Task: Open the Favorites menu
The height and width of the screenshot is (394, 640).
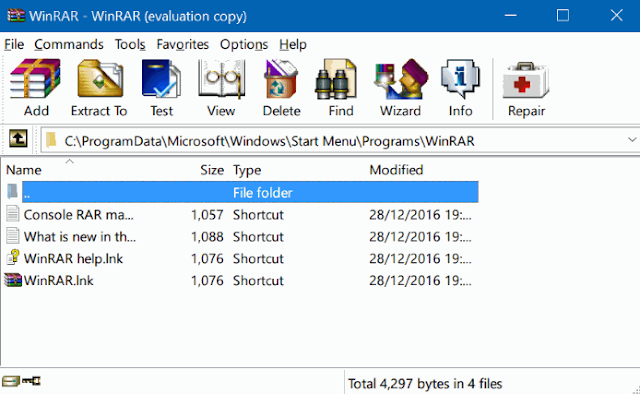Action: coord(182,44)
